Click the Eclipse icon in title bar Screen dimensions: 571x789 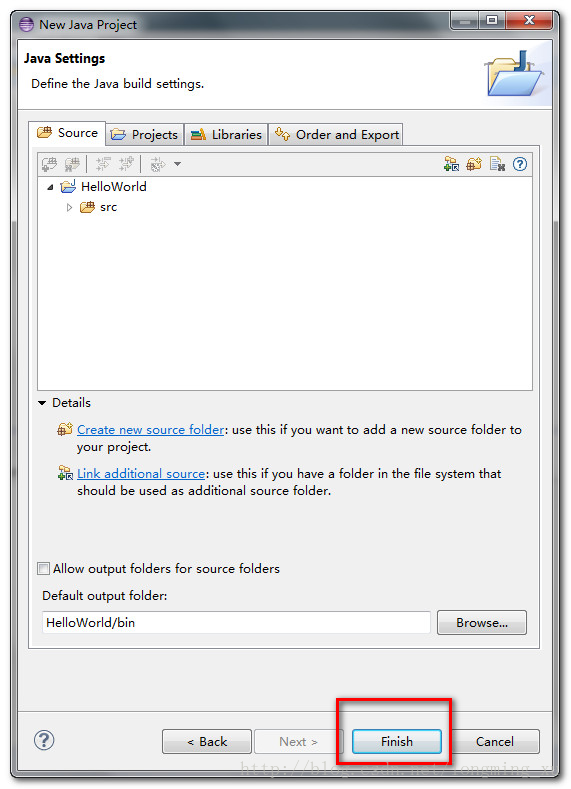pos(26,24)
